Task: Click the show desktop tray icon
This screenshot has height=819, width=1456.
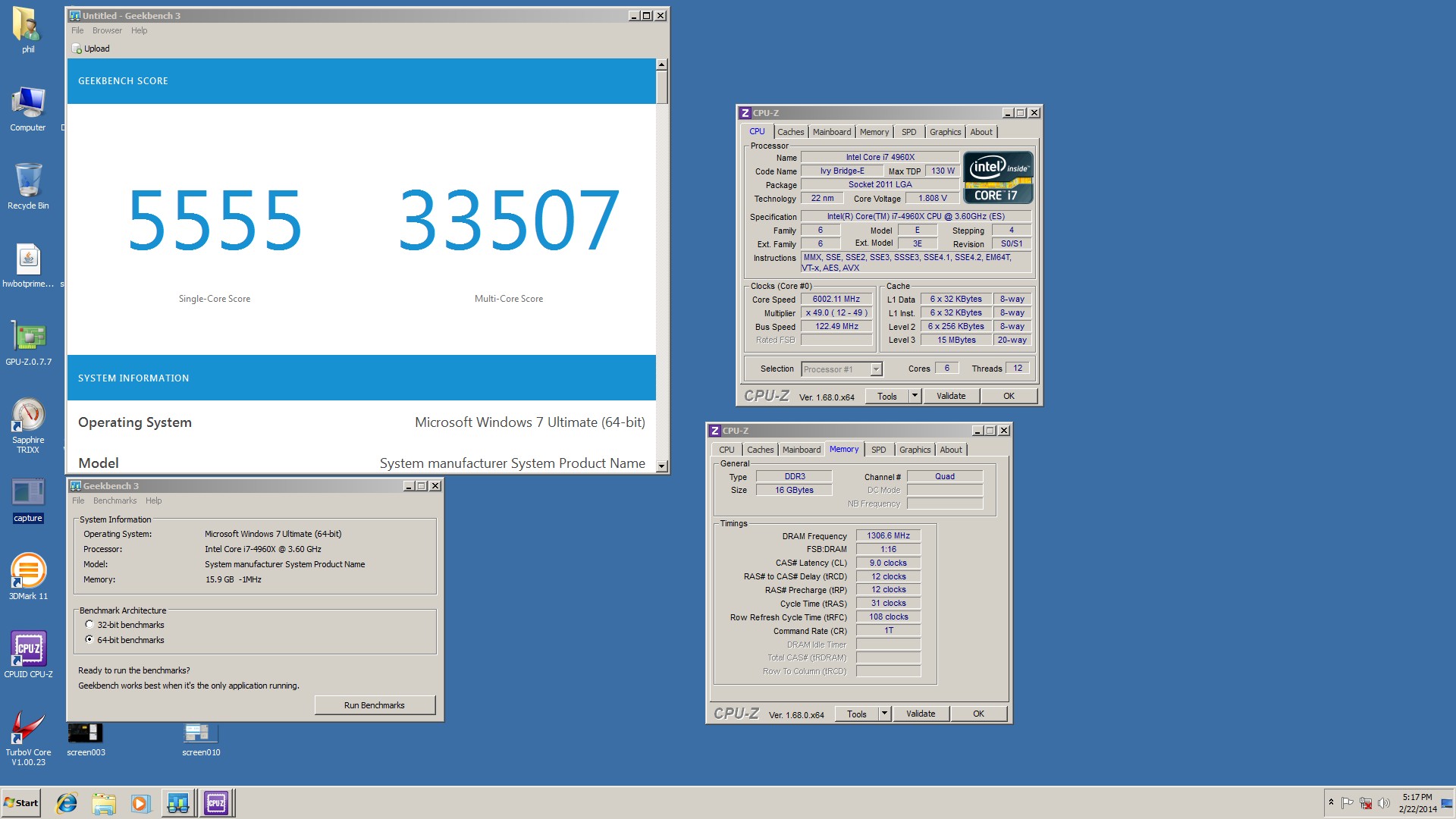Action: 1447,803
